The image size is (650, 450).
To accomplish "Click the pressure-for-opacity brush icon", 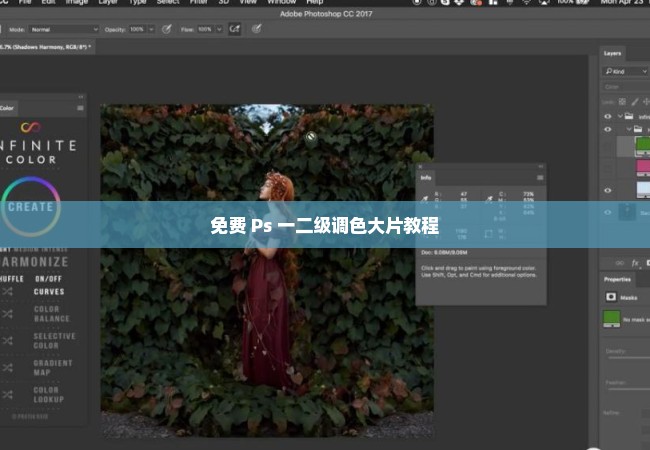I will [167, 29].
